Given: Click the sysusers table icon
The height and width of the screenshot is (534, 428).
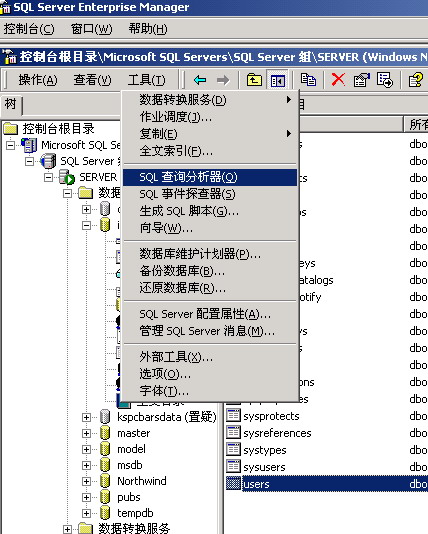Looking at the screenshot, I should (x=233, y=467).
